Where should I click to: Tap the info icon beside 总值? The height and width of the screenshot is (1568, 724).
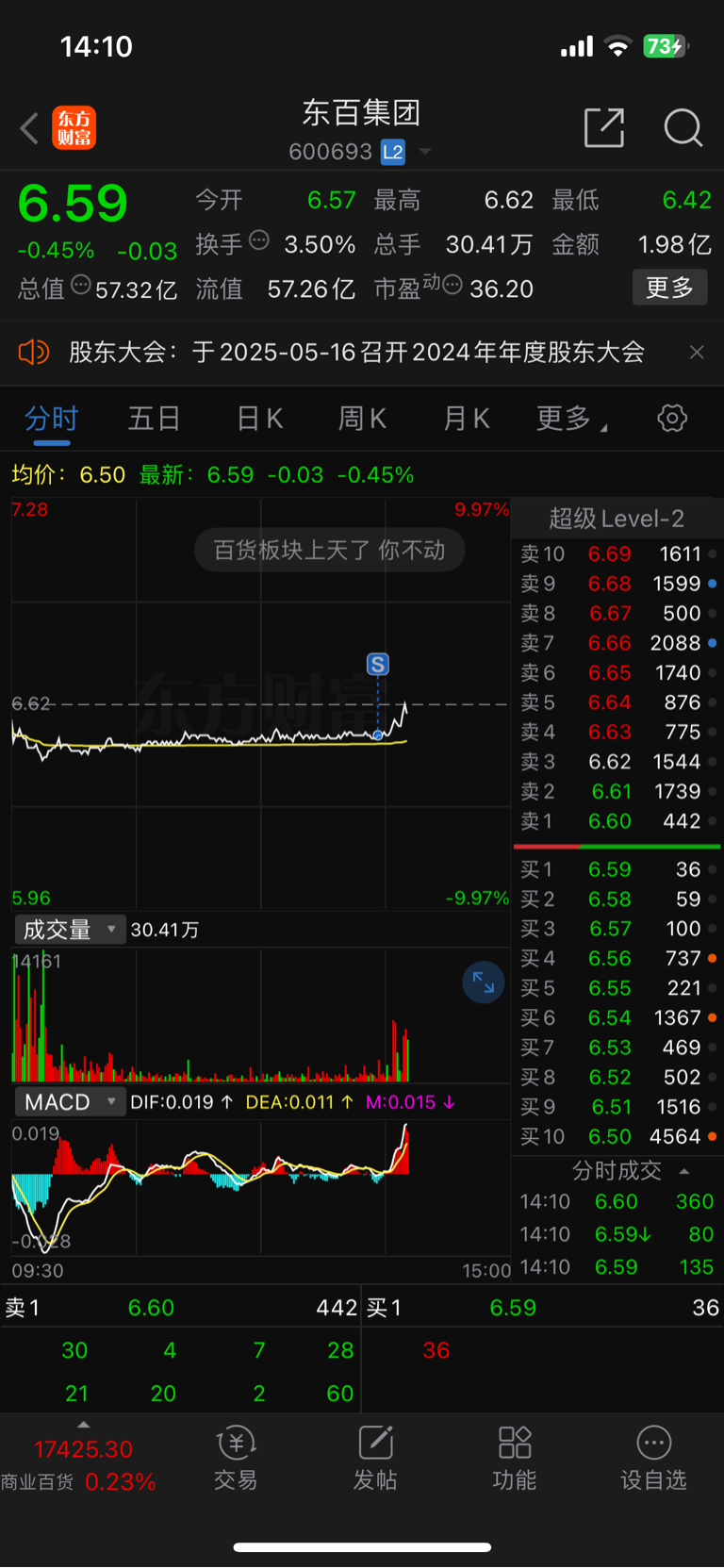click(81, 286)
